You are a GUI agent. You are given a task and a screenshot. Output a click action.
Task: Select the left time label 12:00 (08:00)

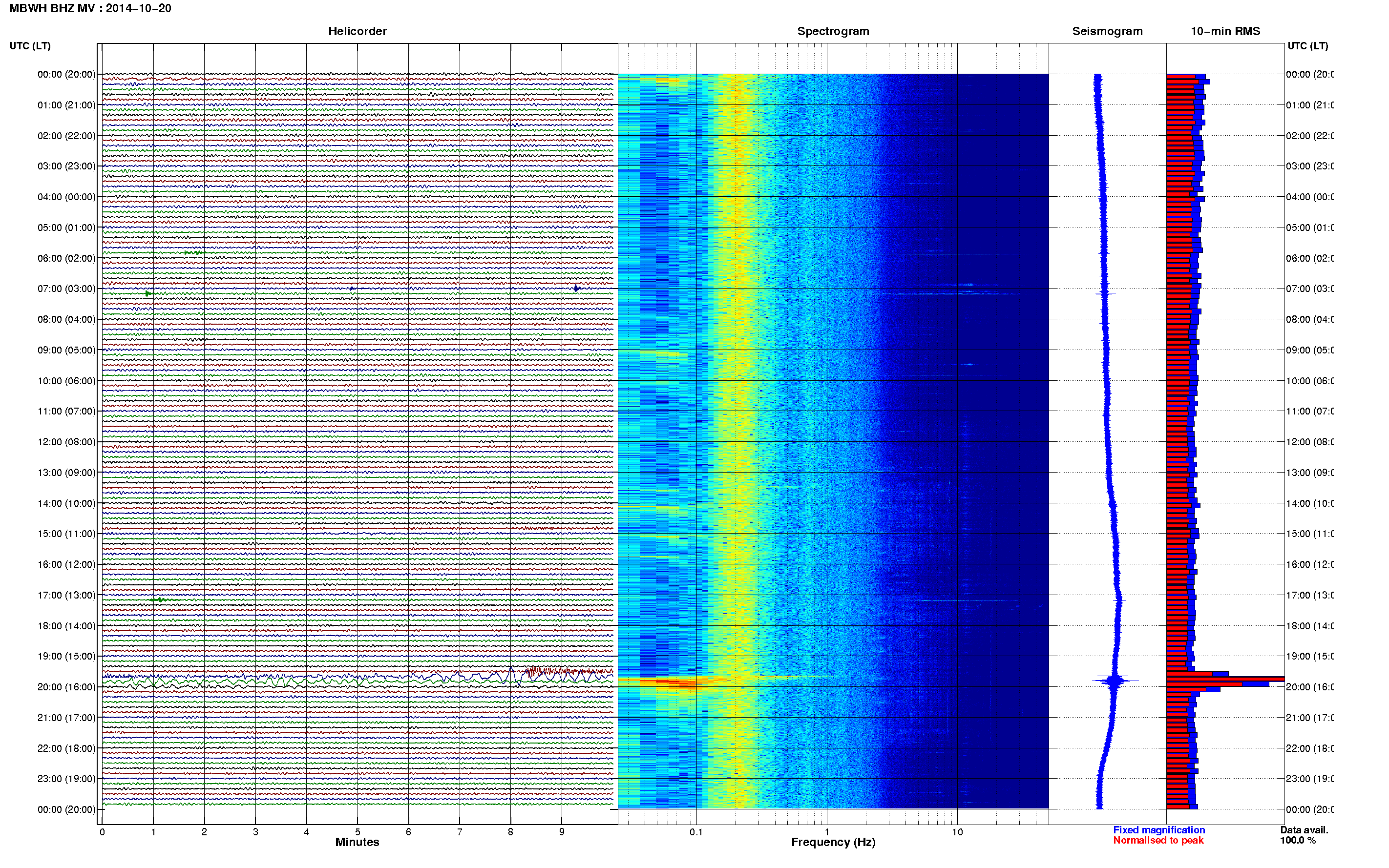[66, 442]
